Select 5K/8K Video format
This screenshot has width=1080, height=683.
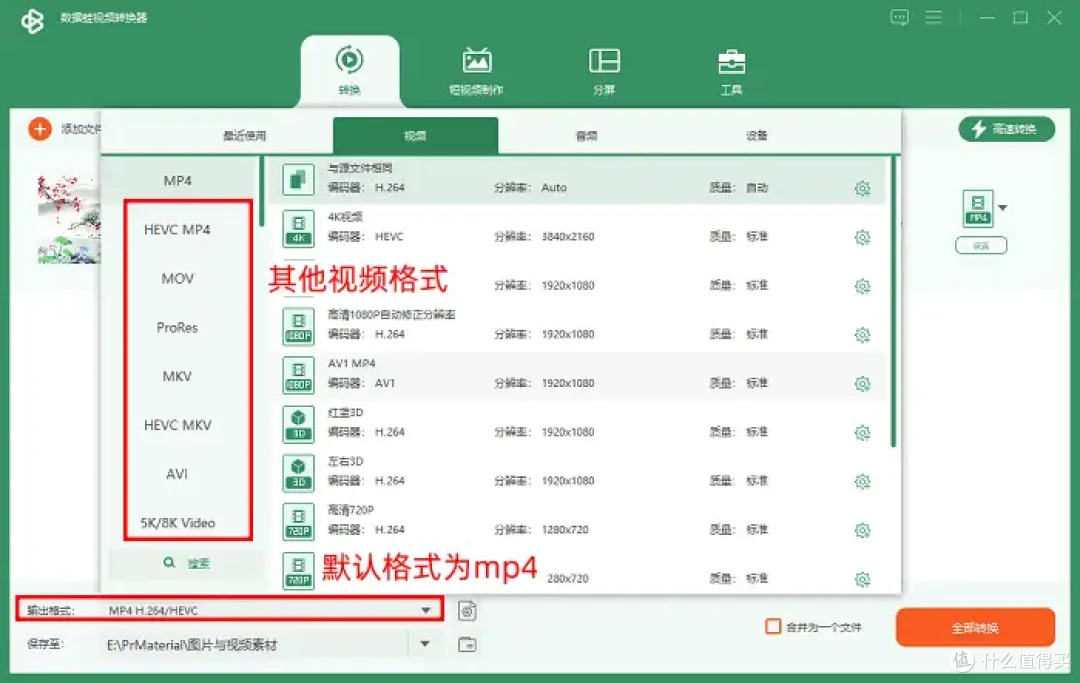[x=178, y=523]
